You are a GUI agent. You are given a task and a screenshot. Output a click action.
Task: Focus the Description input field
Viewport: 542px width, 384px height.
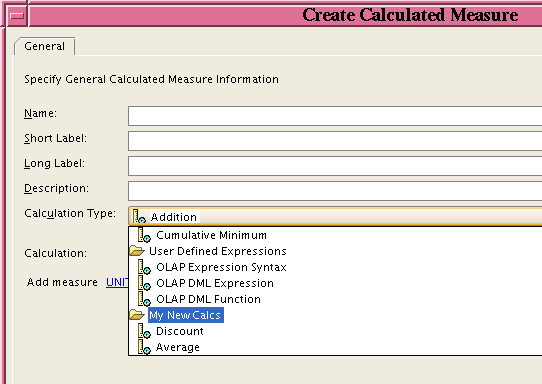click(x=335, y=191)
